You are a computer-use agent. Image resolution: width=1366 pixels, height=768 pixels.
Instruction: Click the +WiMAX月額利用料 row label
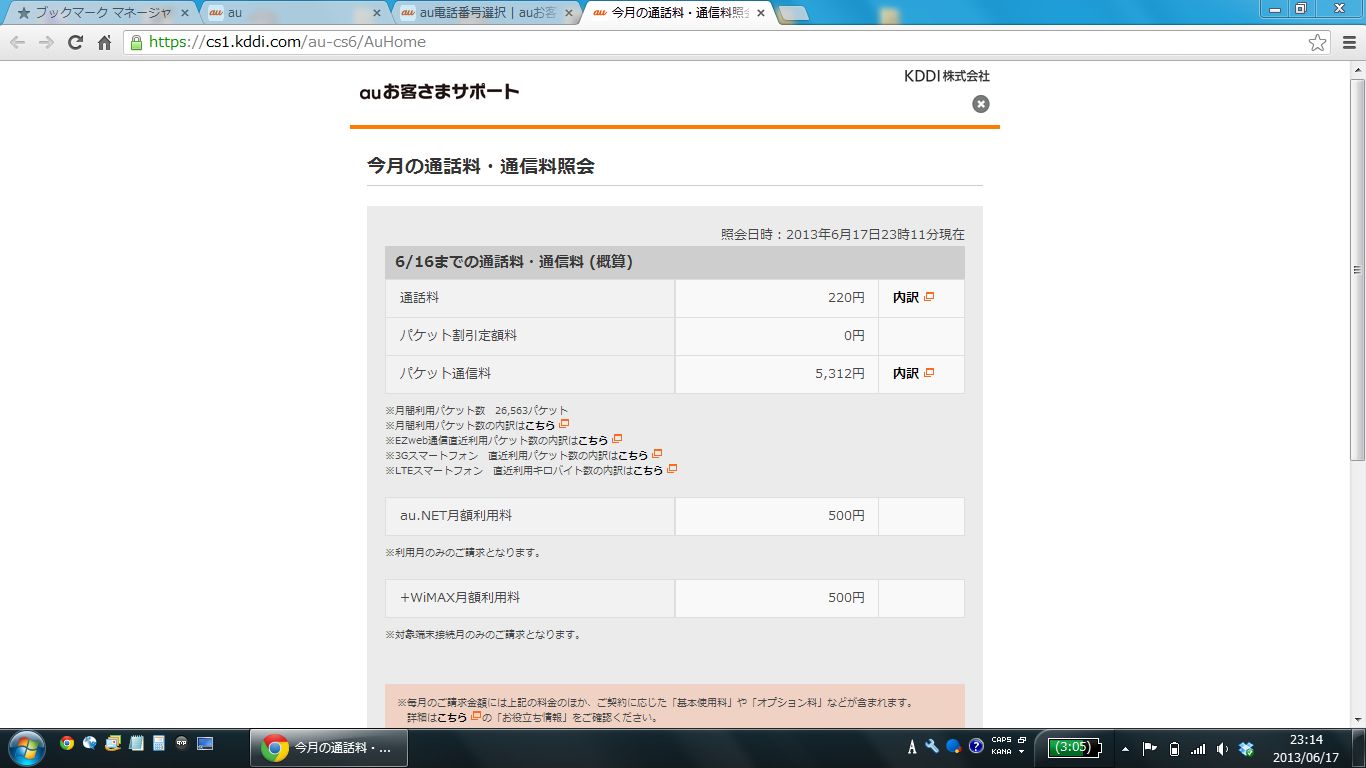pos(460,598)
